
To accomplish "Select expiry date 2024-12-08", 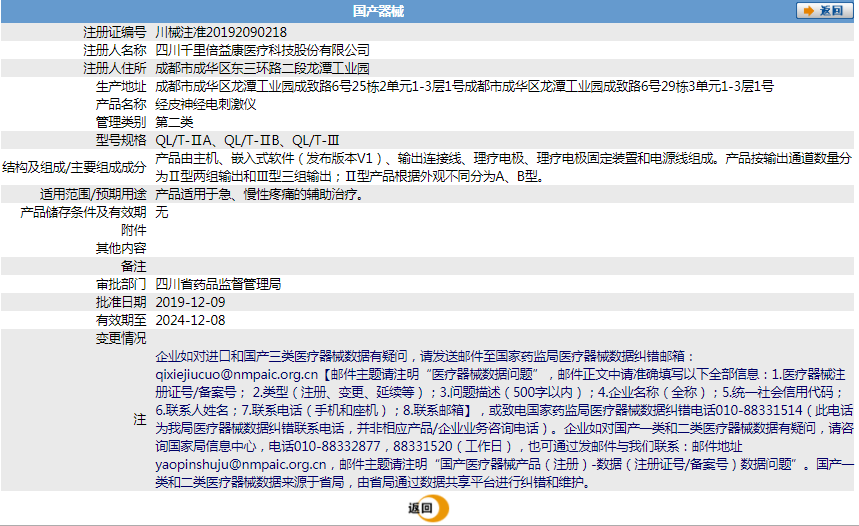I will [x=190, y=321].
